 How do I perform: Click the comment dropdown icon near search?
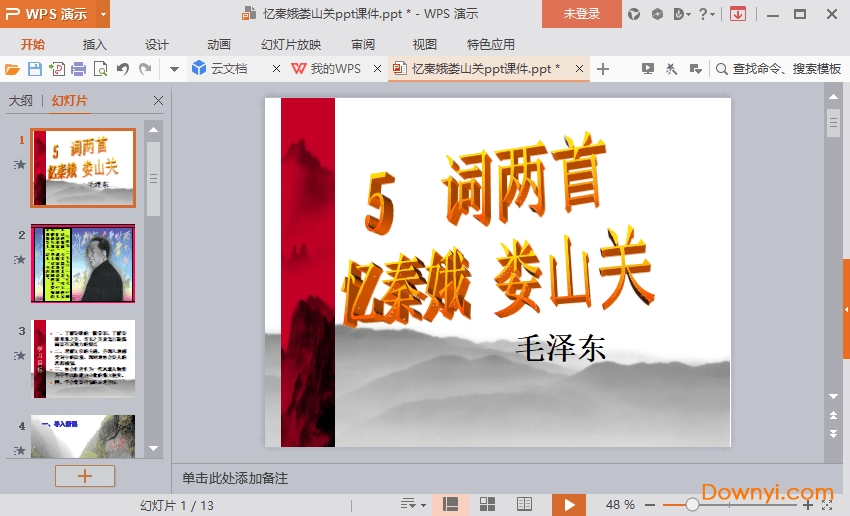click(696, 69)
